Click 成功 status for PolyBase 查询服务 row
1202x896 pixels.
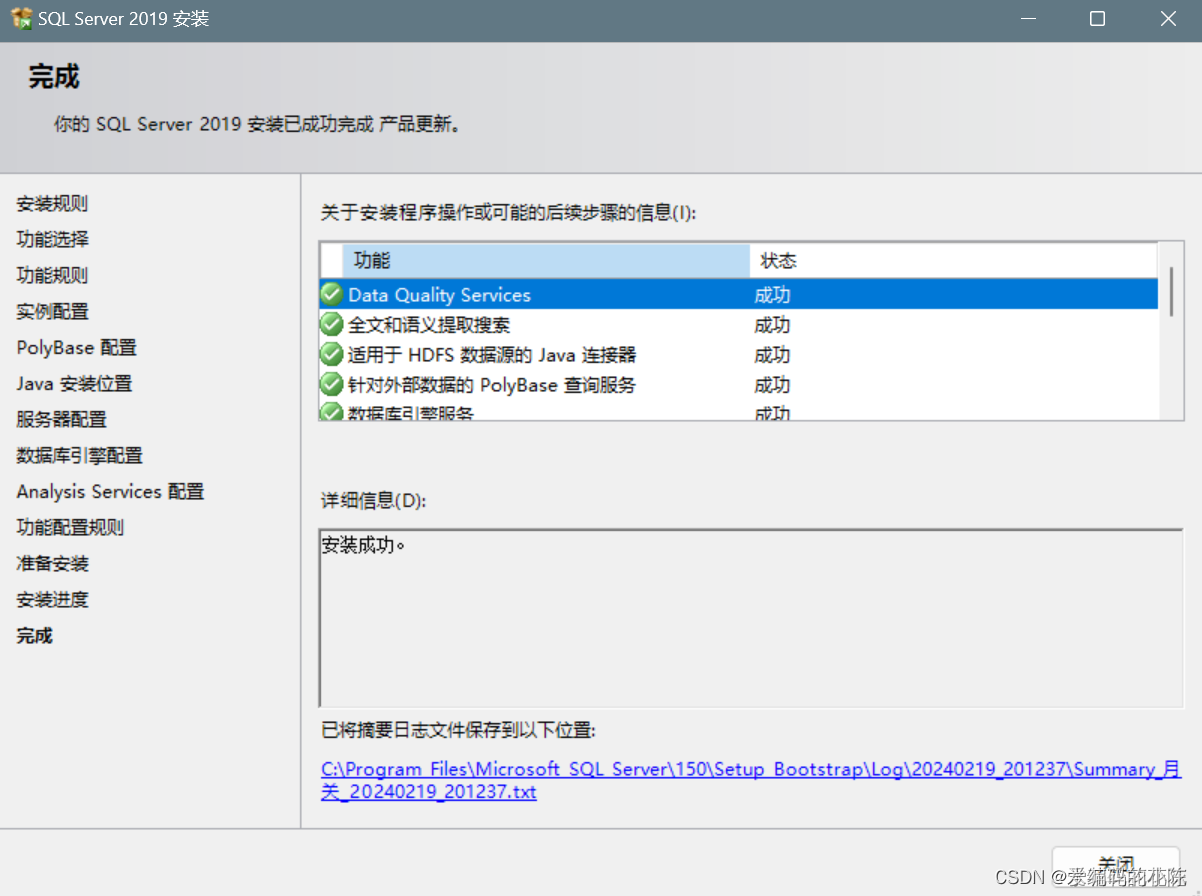point(772,385)
